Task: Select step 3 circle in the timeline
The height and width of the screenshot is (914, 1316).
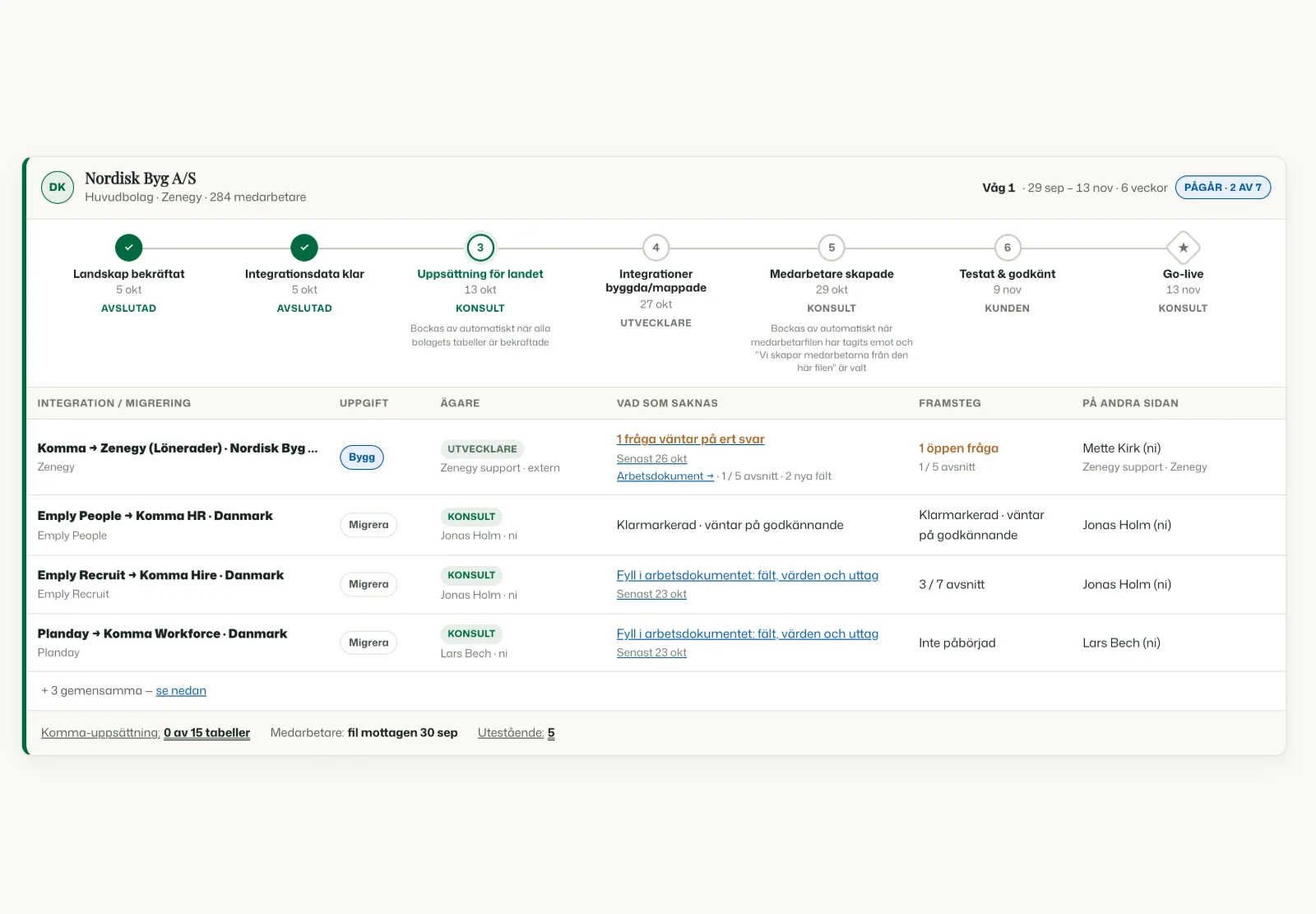Action: coord(480,248)
